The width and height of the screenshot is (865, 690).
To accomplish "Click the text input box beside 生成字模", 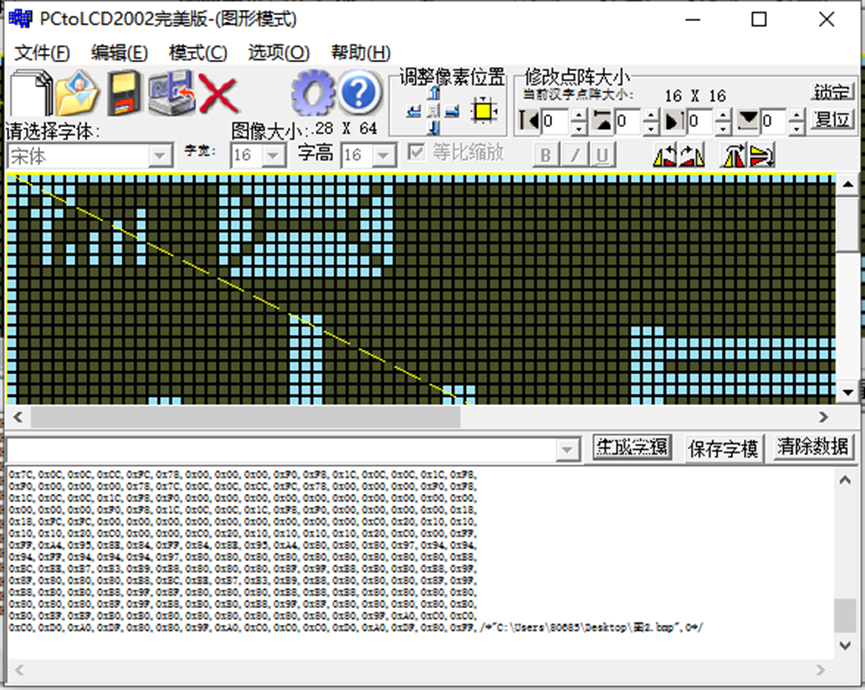I will click(x=282, y=451).
